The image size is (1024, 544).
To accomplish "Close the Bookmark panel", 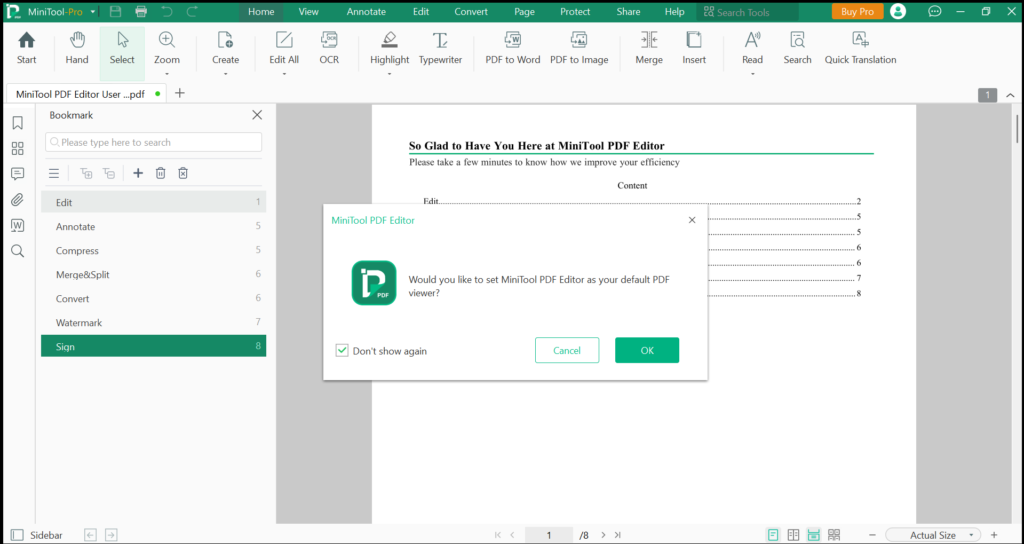I will (x=257, y=115).
